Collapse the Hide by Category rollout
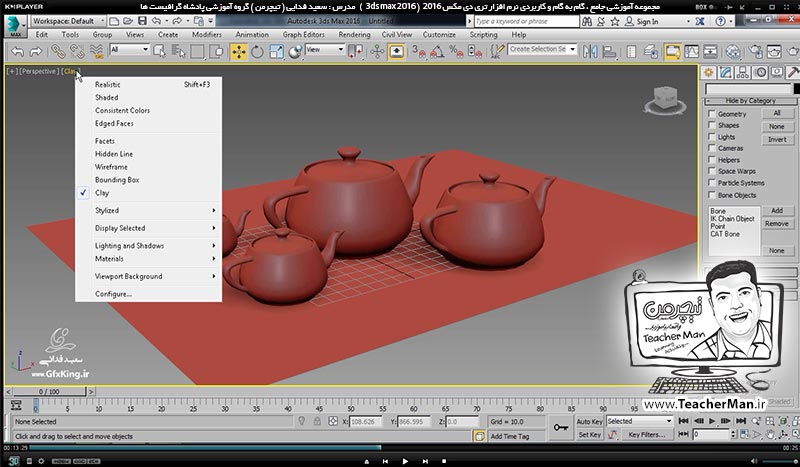Viewport: 800px width, 467px height. pyautogui.click(x=750, y=101)
